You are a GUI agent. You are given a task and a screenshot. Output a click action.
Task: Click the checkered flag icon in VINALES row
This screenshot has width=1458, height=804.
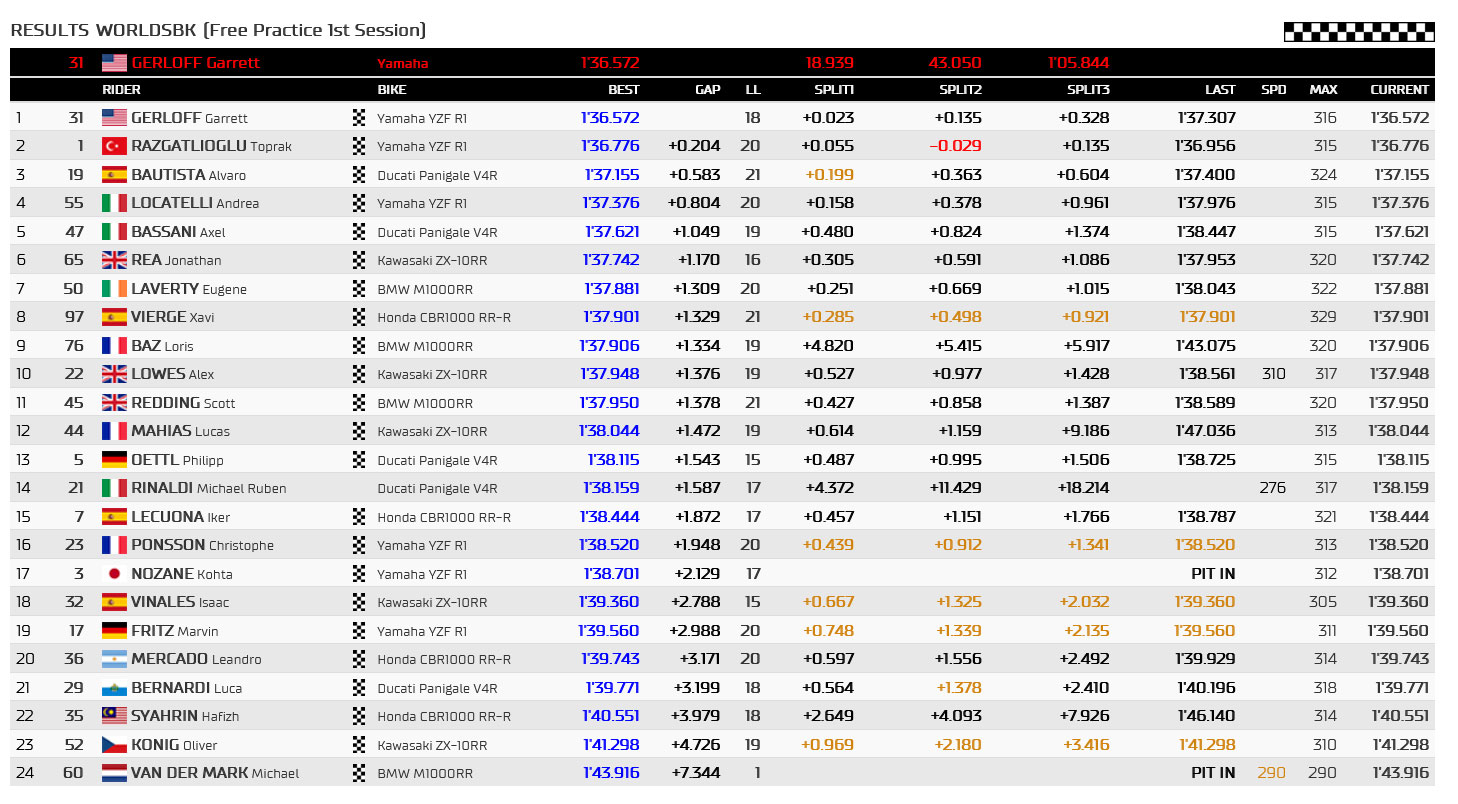[360, 602]
